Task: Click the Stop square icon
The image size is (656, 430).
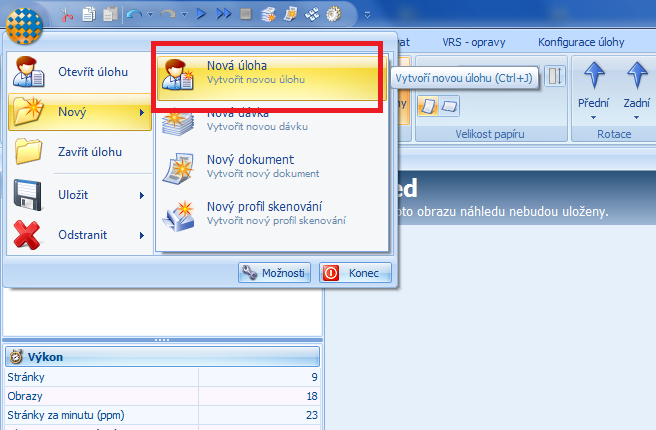Action: click(x=246, y=14)
